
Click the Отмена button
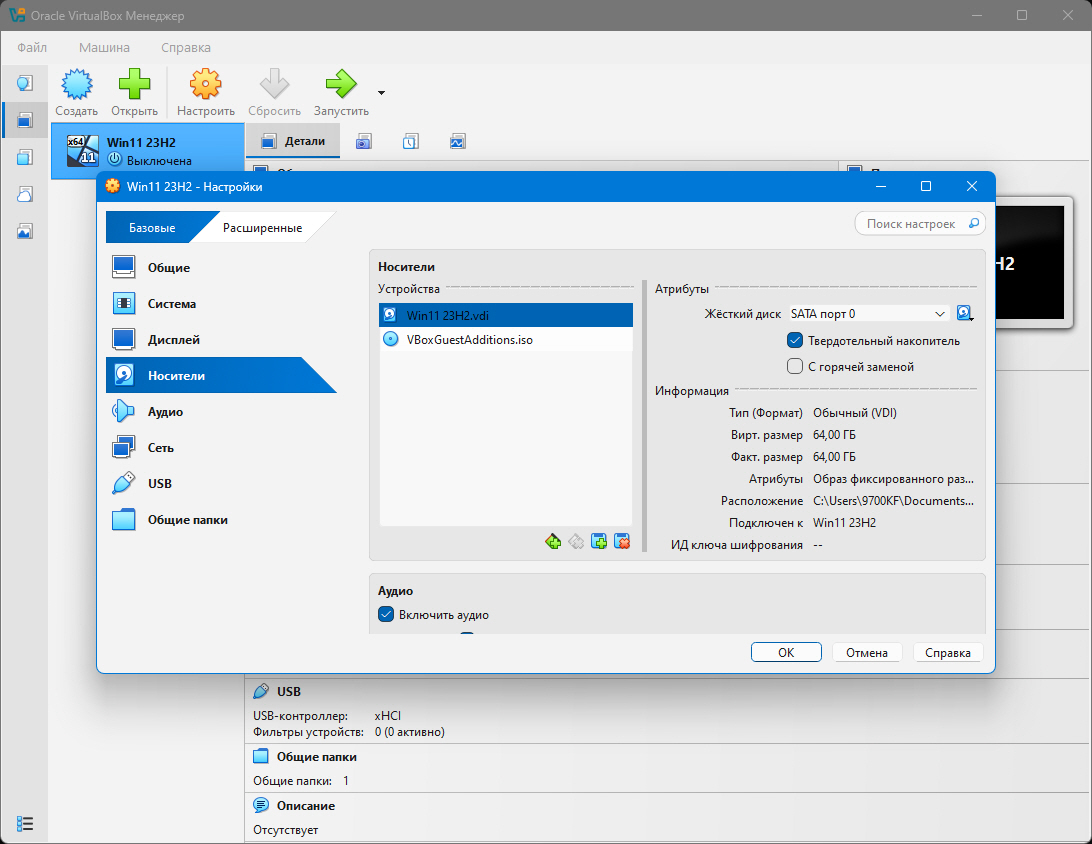click(867, 652)
